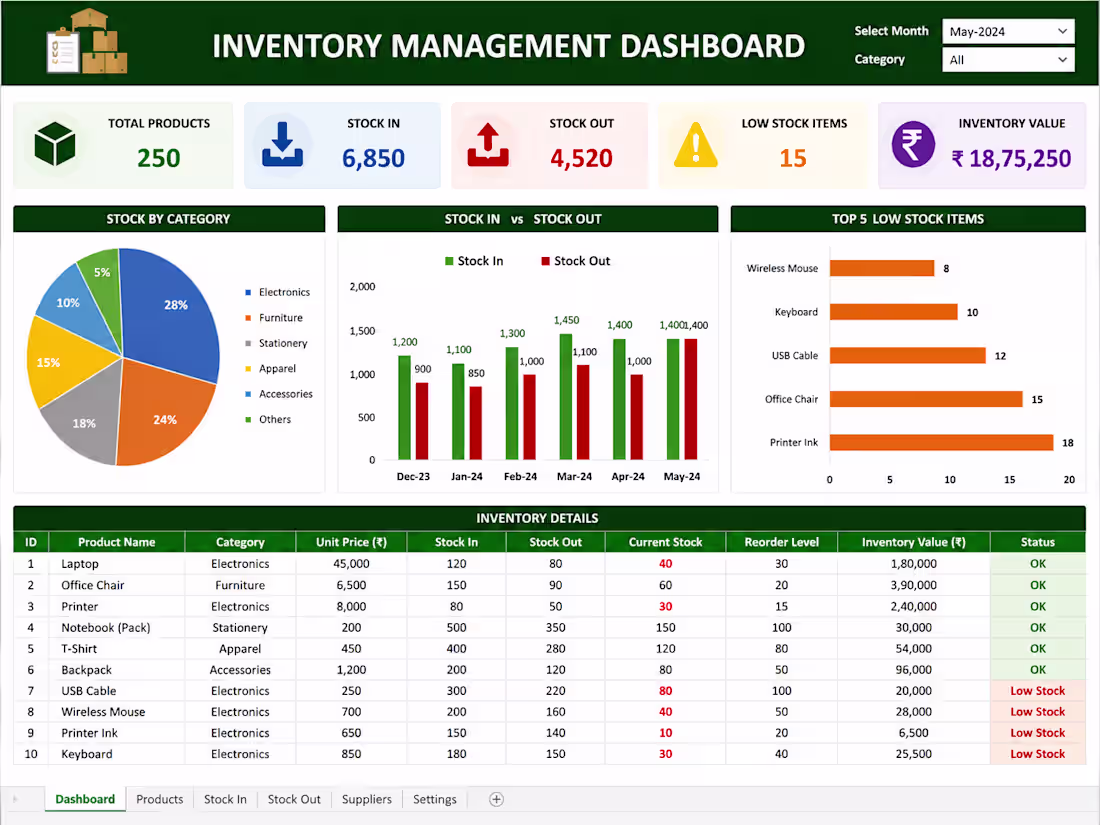Click the Others legend green swatch
This screenshot has height=825, width=1100.
point(248,420)
